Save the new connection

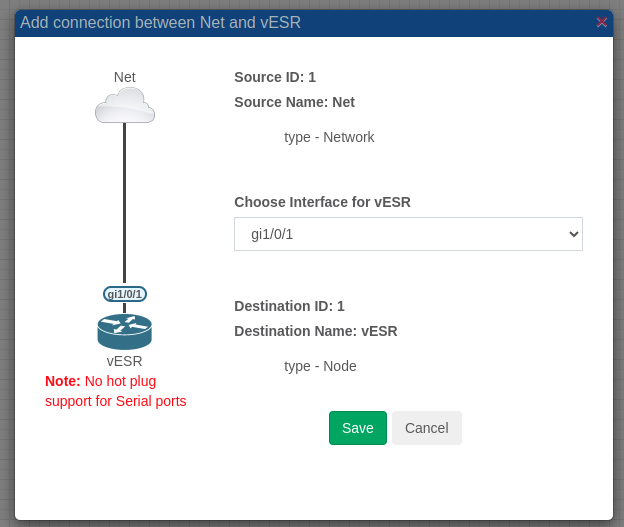click(x=357, y=428)
